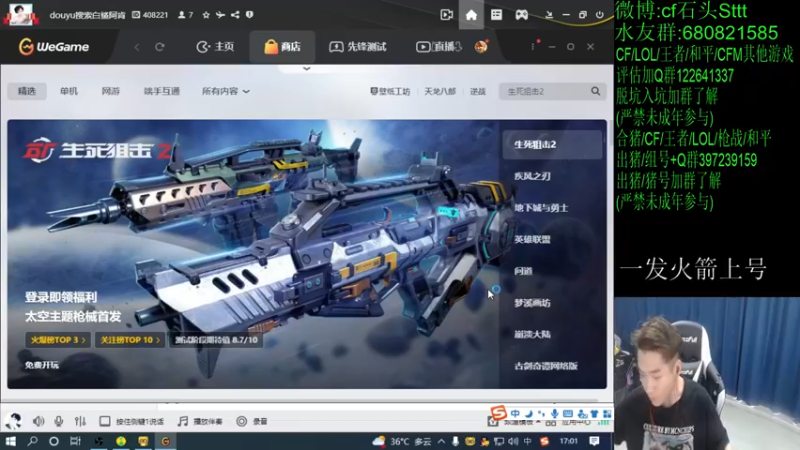Open the video camera icon in top bar
The image size is (800, 450).
446,15
